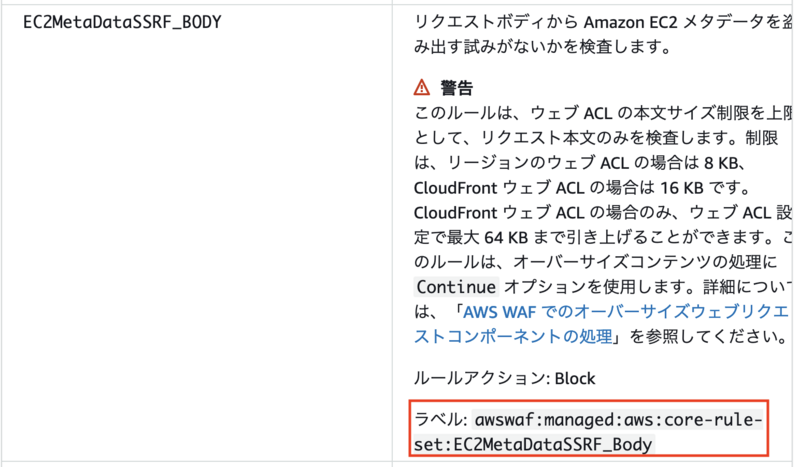This screenshot has height=467, width=800.
Task: Click the set:EC2MetaDataSSRF_Body label code line
Action: point(533,445)
